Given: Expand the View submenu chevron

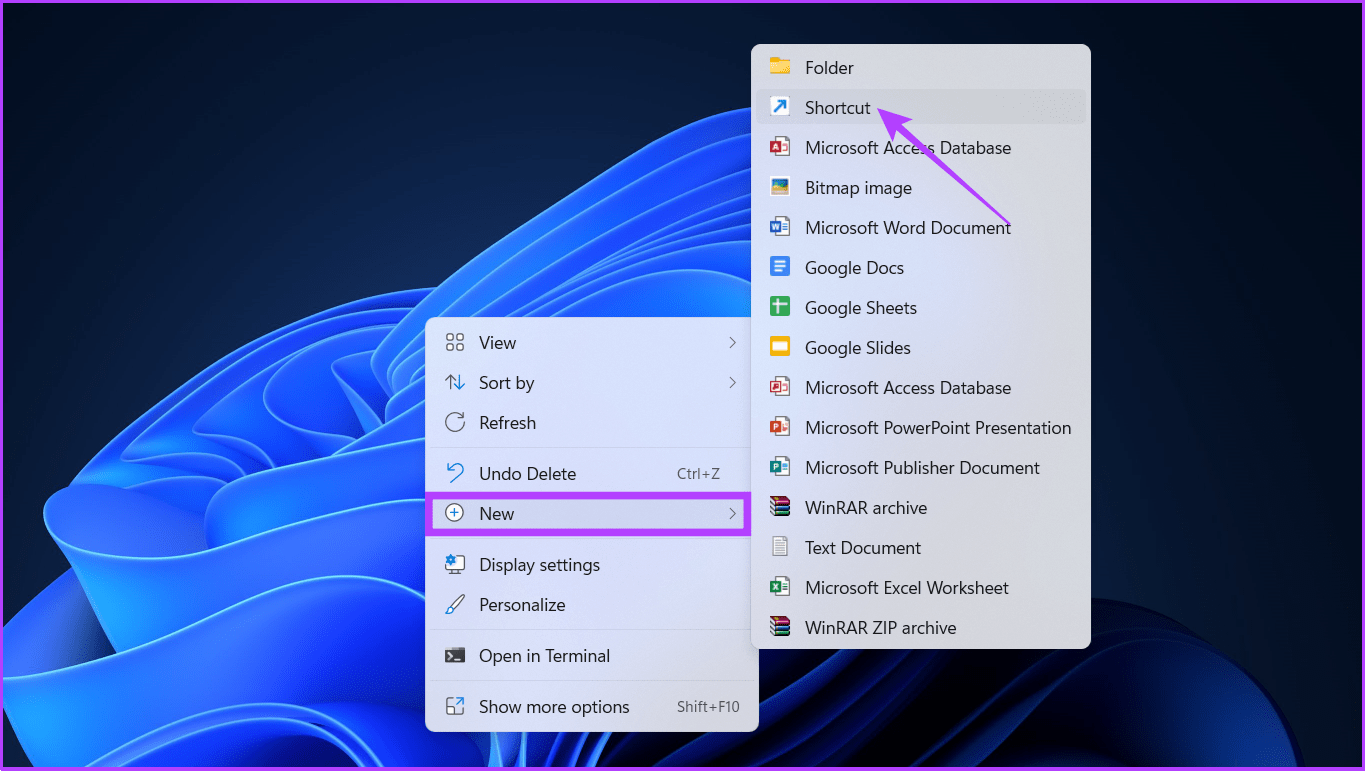Looking at the screenshot, I should tap(733, 342).
